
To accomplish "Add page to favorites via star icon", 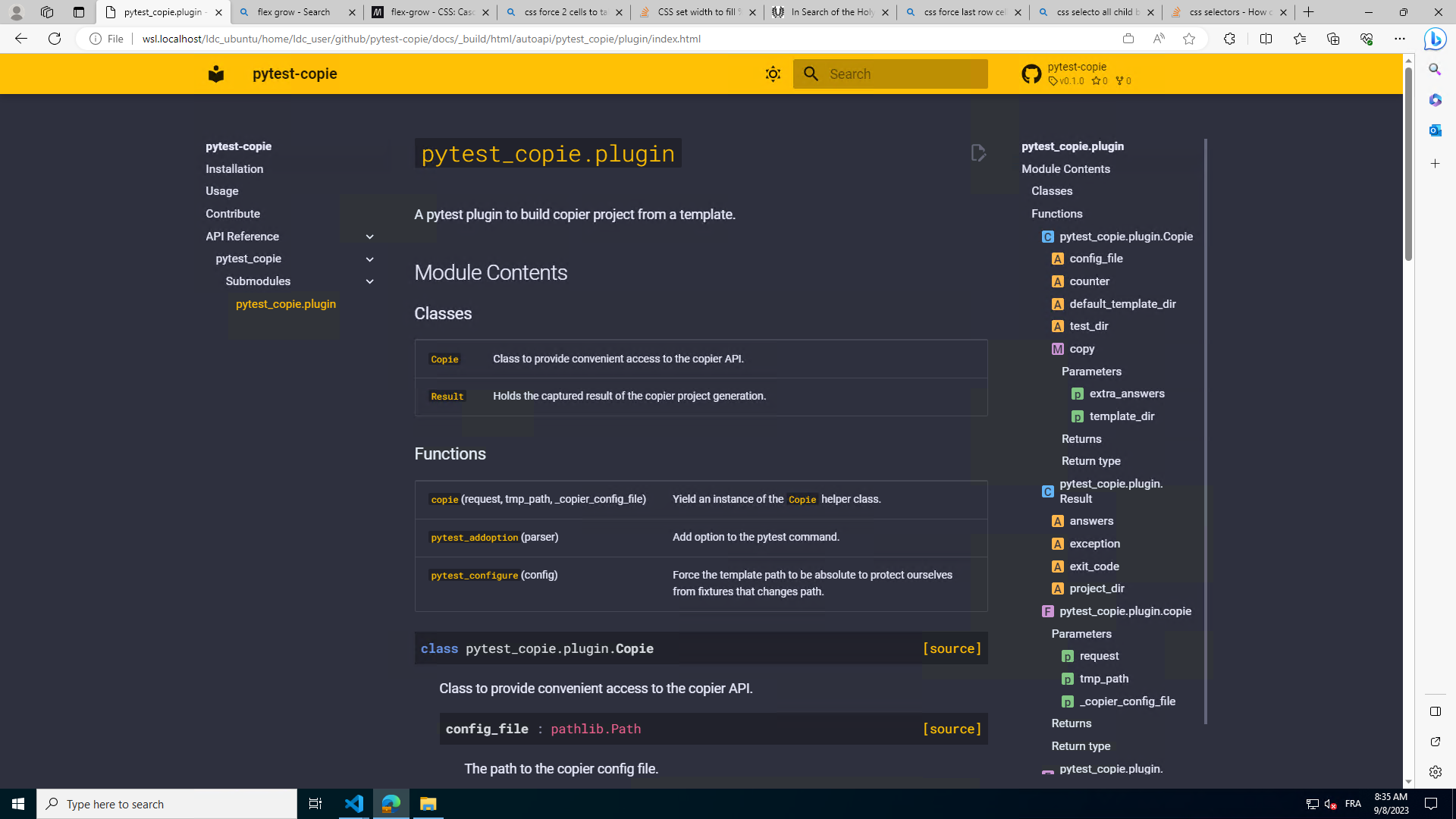I will click(x=1189, y=39).
